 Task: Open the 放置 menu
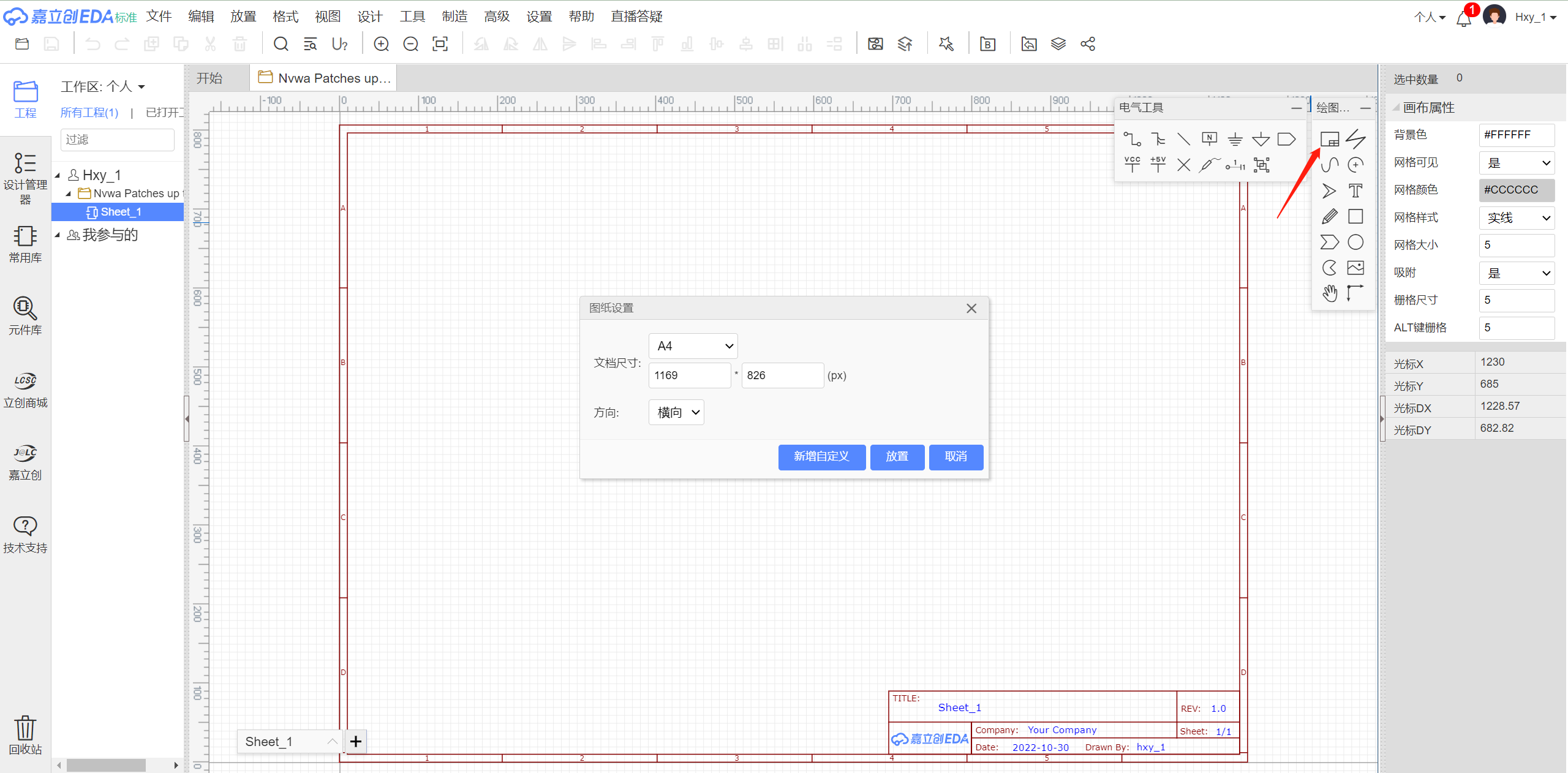243,17
